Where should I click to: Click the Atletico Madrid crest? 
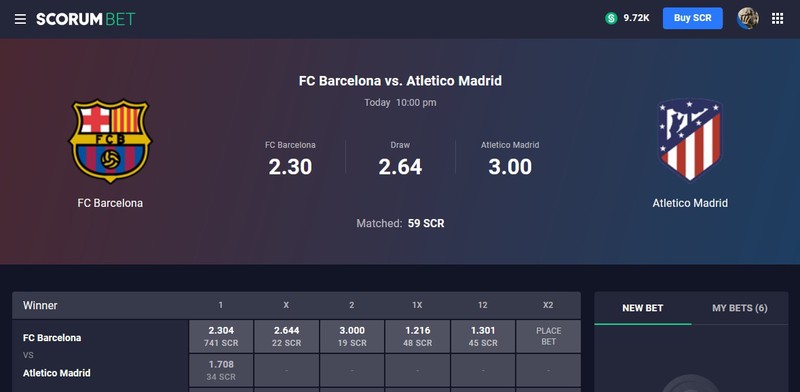[690, 139]
